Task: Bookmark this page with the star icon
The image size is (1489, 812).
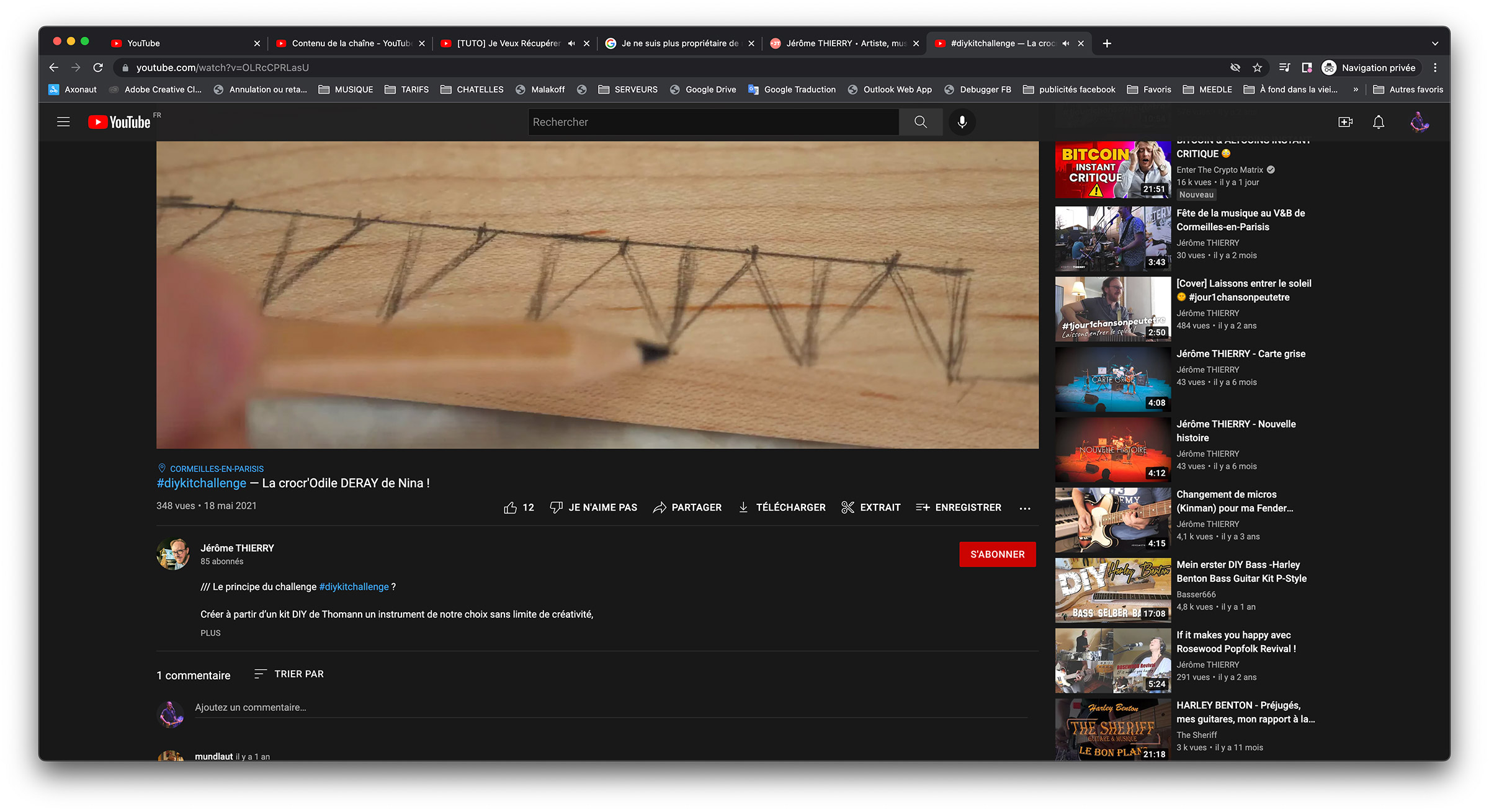Action: coord(1258,68)
